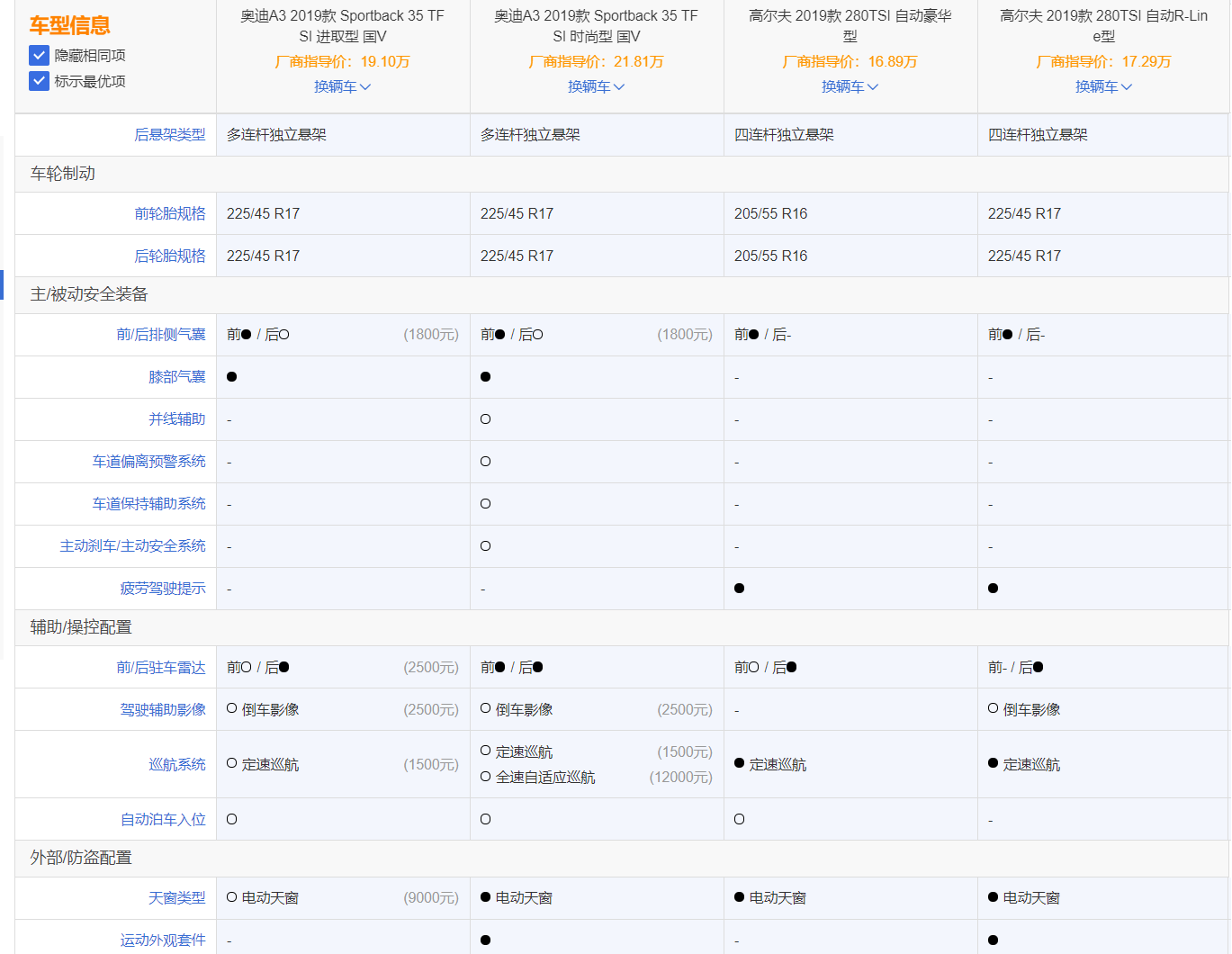The height and width of the screenshot is (954, 1232).
Task: Click the 疲劳驾驶提示 parameter link
Action: (x=163, y=589)
